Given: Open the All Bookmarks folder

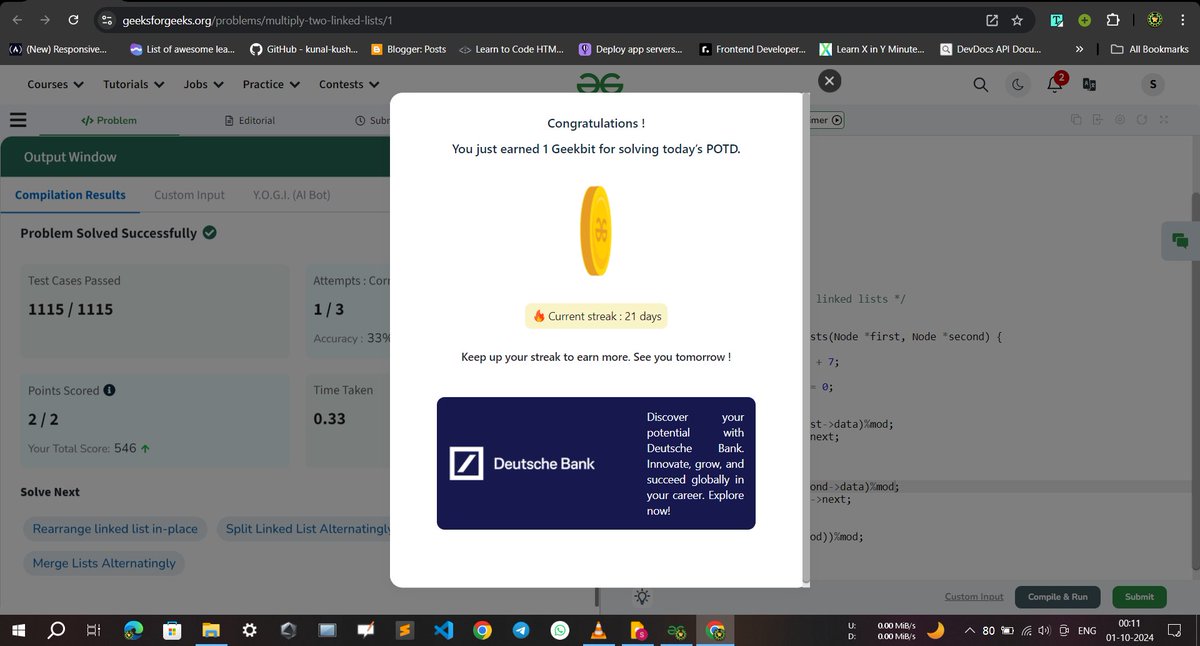Looking at the screenshot, I should pos(1152,49).
